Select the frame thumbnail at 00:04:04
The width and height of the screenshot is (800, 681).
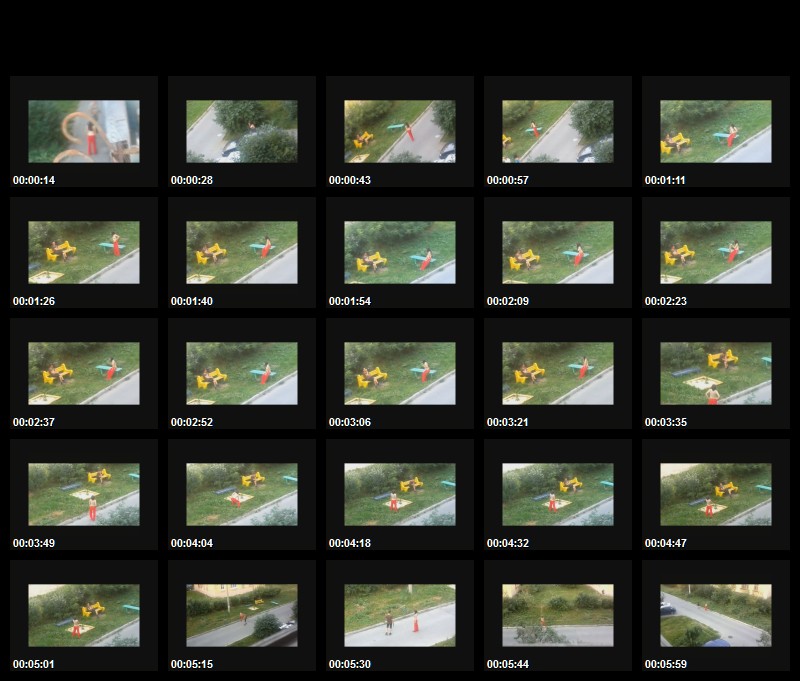tap(242, 494)
